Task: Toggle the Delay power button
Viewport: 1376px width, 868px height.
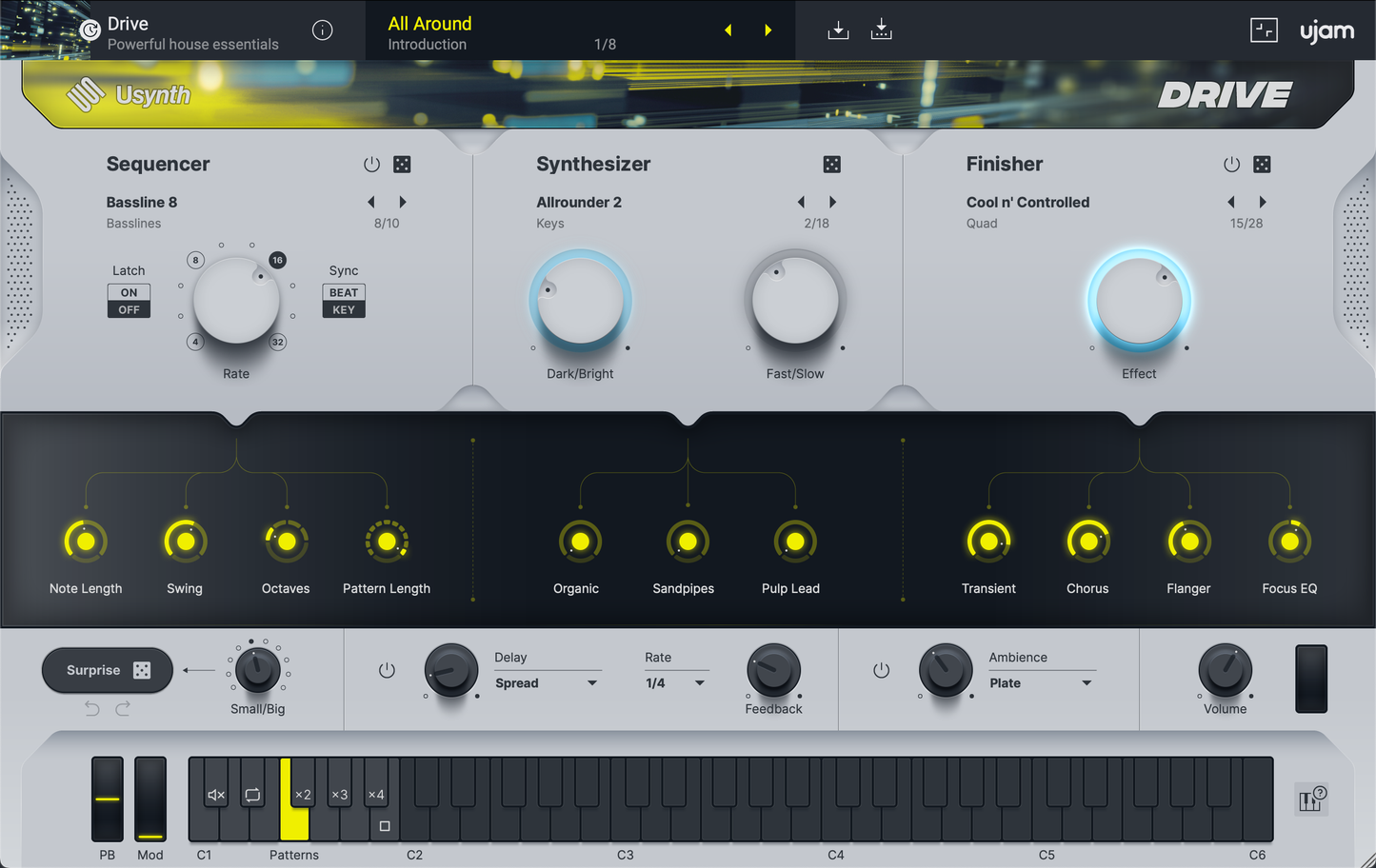Action: 387,671
